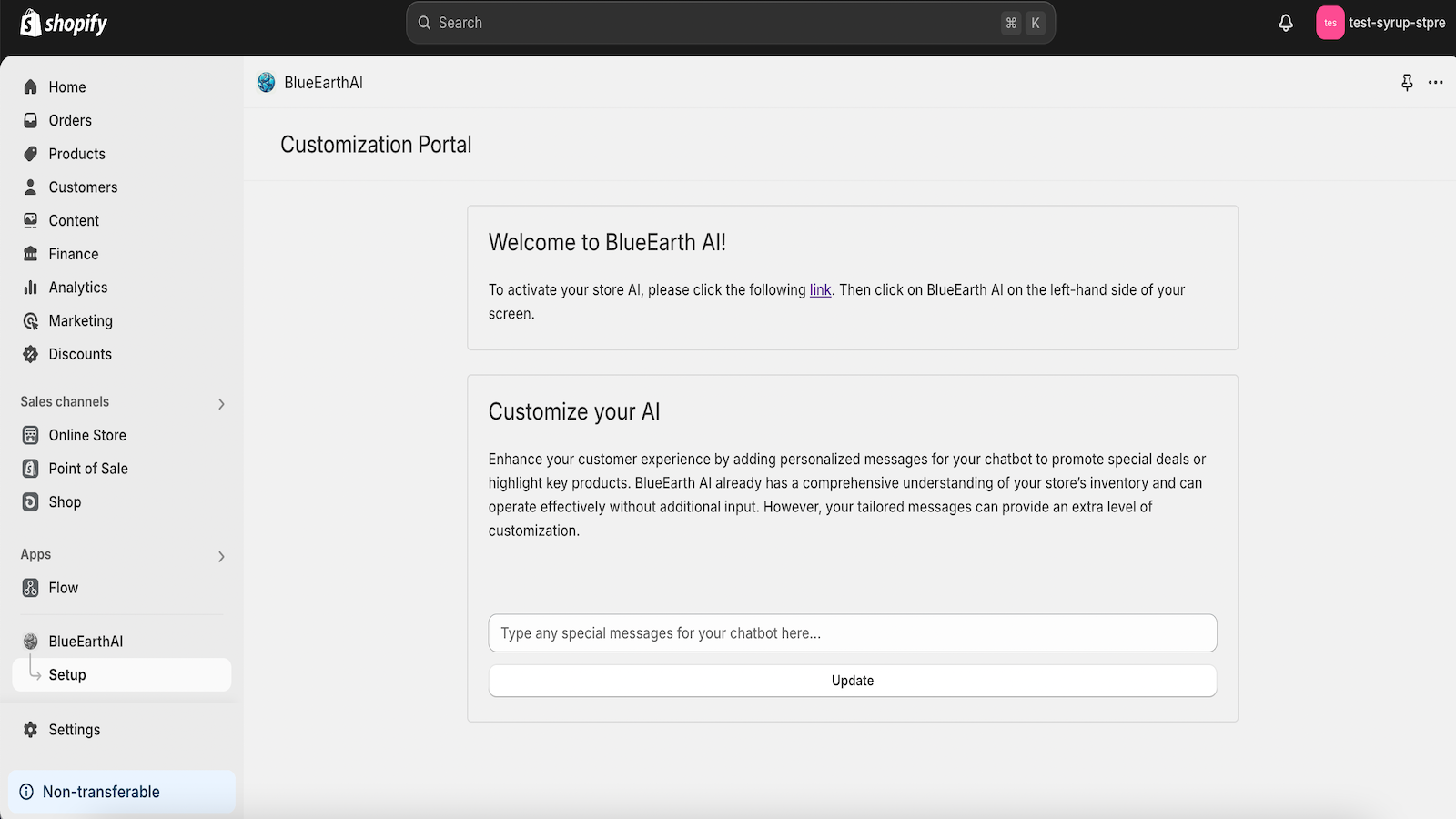1456x819 pixels.
Task: Open the test-syrup-stpre account avatar
Action: point(1330,23)
